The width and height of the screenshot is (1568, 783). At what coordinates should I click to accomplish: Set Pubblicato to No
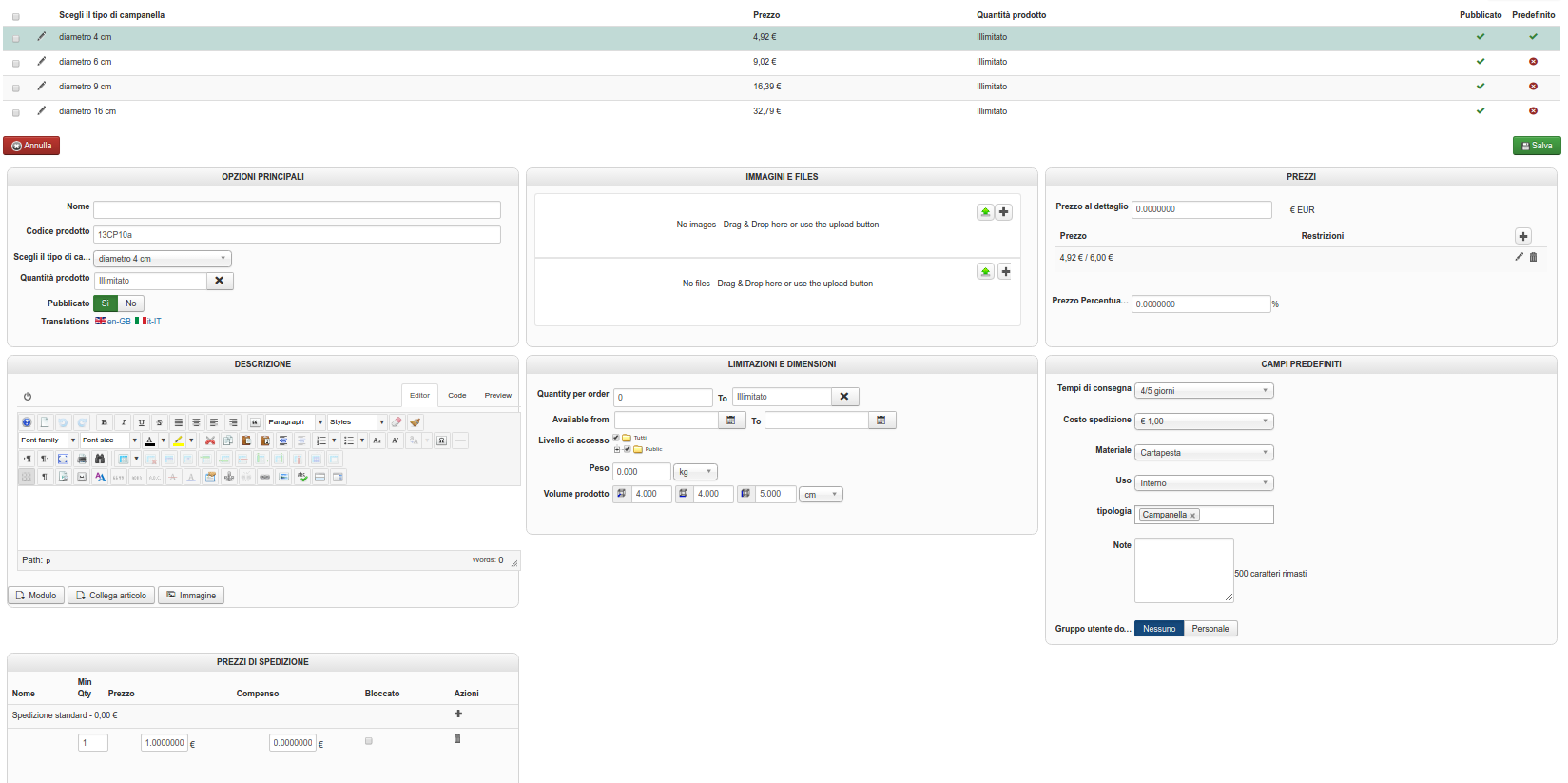pos(131,303)
